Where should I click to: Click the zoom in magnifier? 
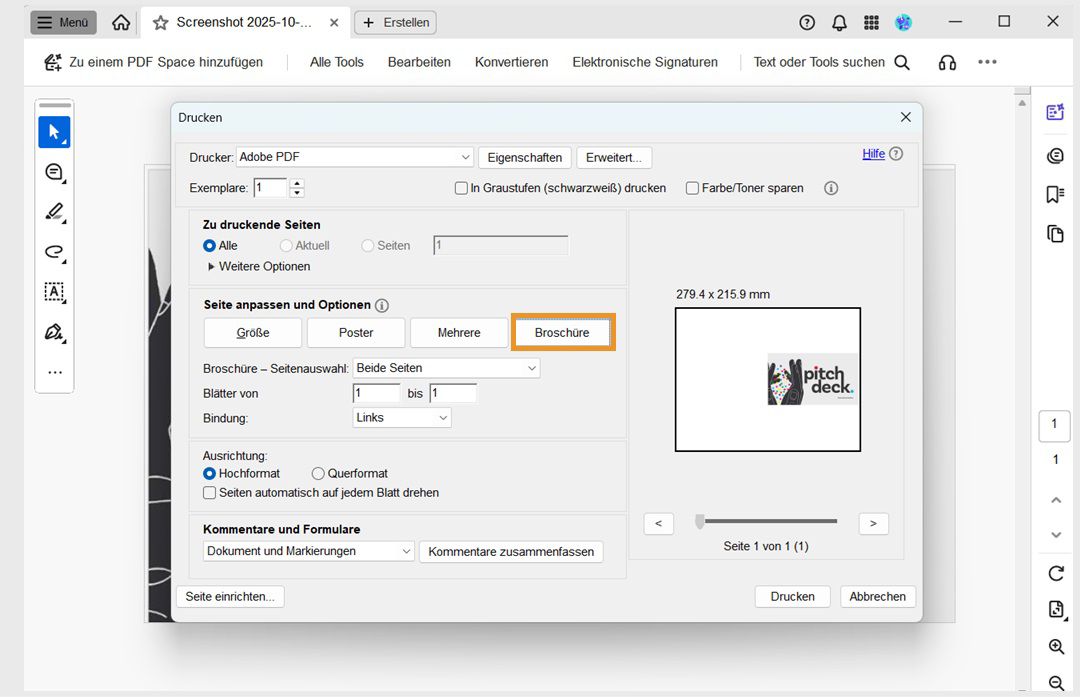coord(1056,646)
